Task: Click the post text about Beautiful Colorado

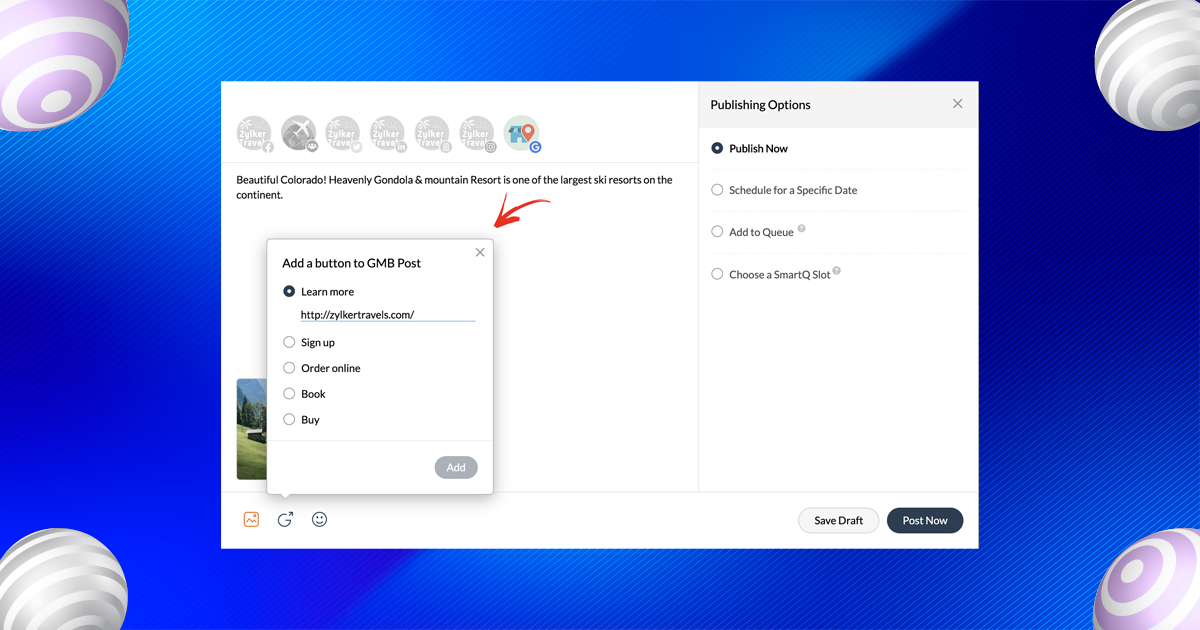Action: coord(455,188)
